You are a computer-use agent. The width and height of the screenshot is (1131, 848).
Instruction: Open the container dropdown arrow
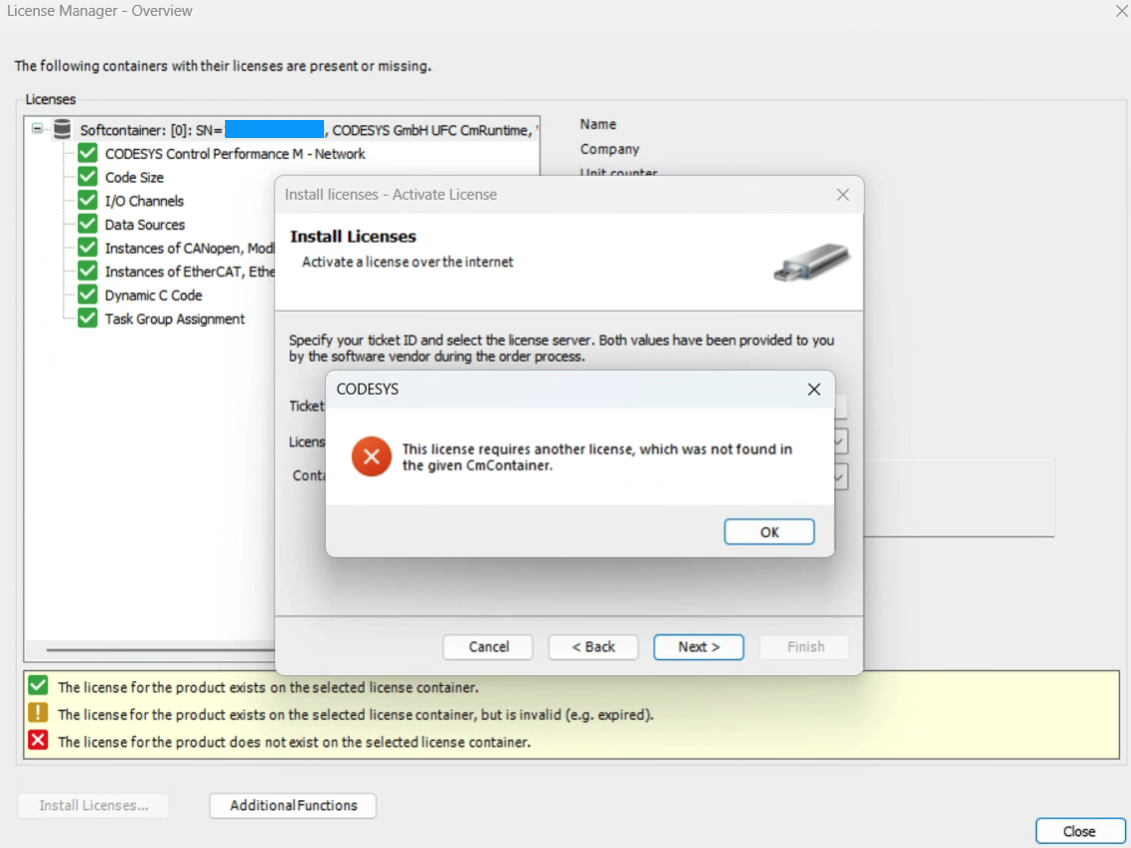(839, 476)
